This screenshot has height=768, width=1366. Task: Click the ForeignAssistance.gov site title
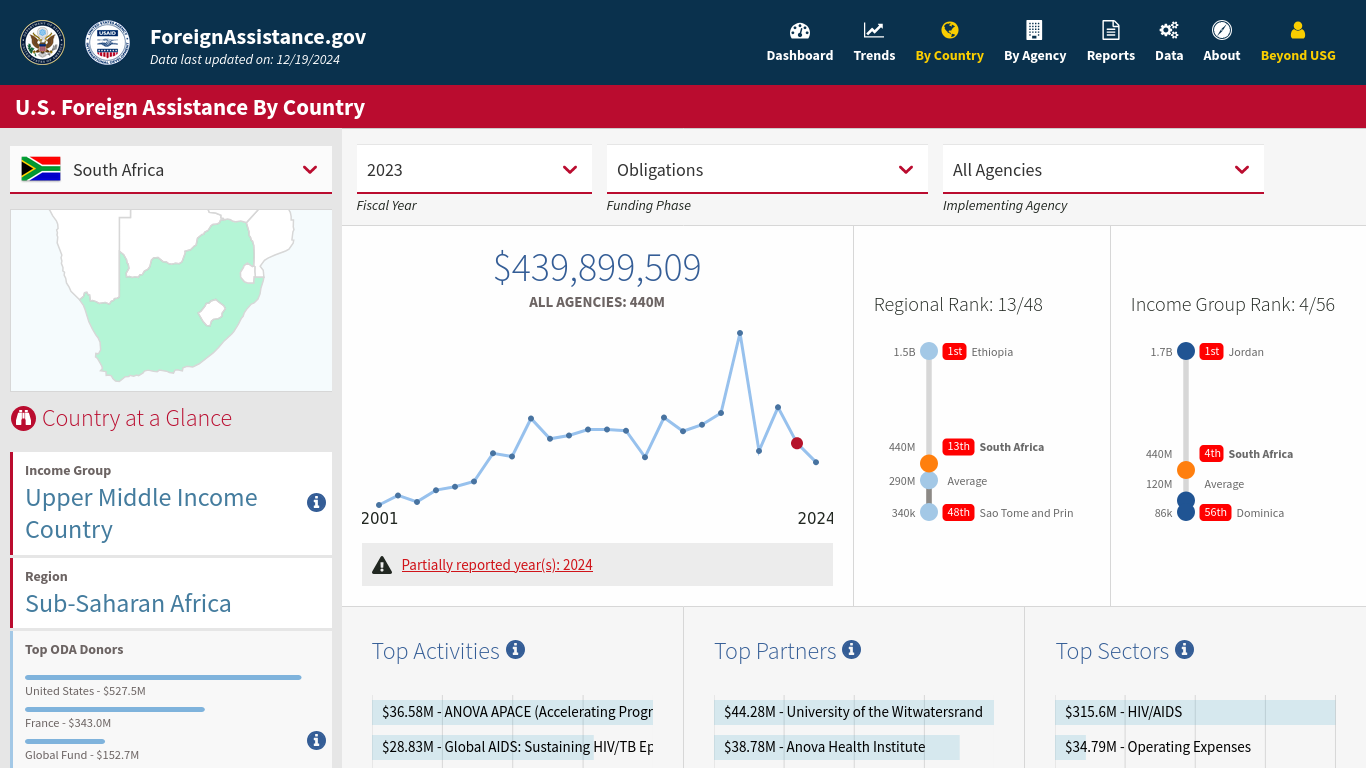[258, 37]
